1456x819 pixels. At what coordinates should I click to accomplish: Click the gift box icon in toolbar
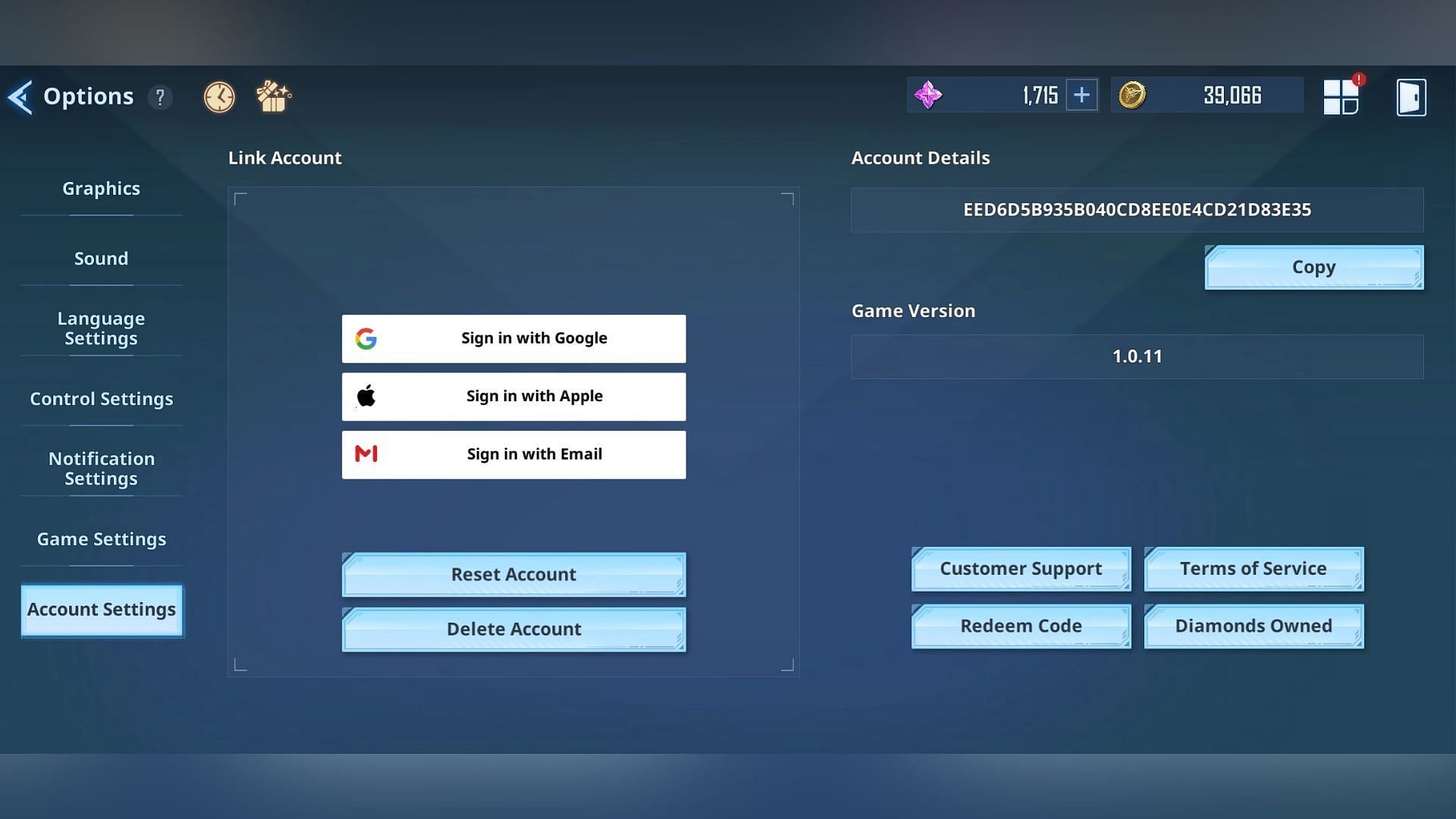(272, 96)
